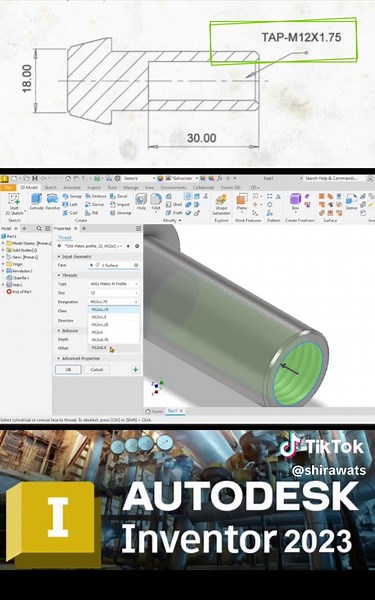Open the Properties panel hamburger menu
Viewport: 375px width, 600px height.
click(x=139, y=228)
